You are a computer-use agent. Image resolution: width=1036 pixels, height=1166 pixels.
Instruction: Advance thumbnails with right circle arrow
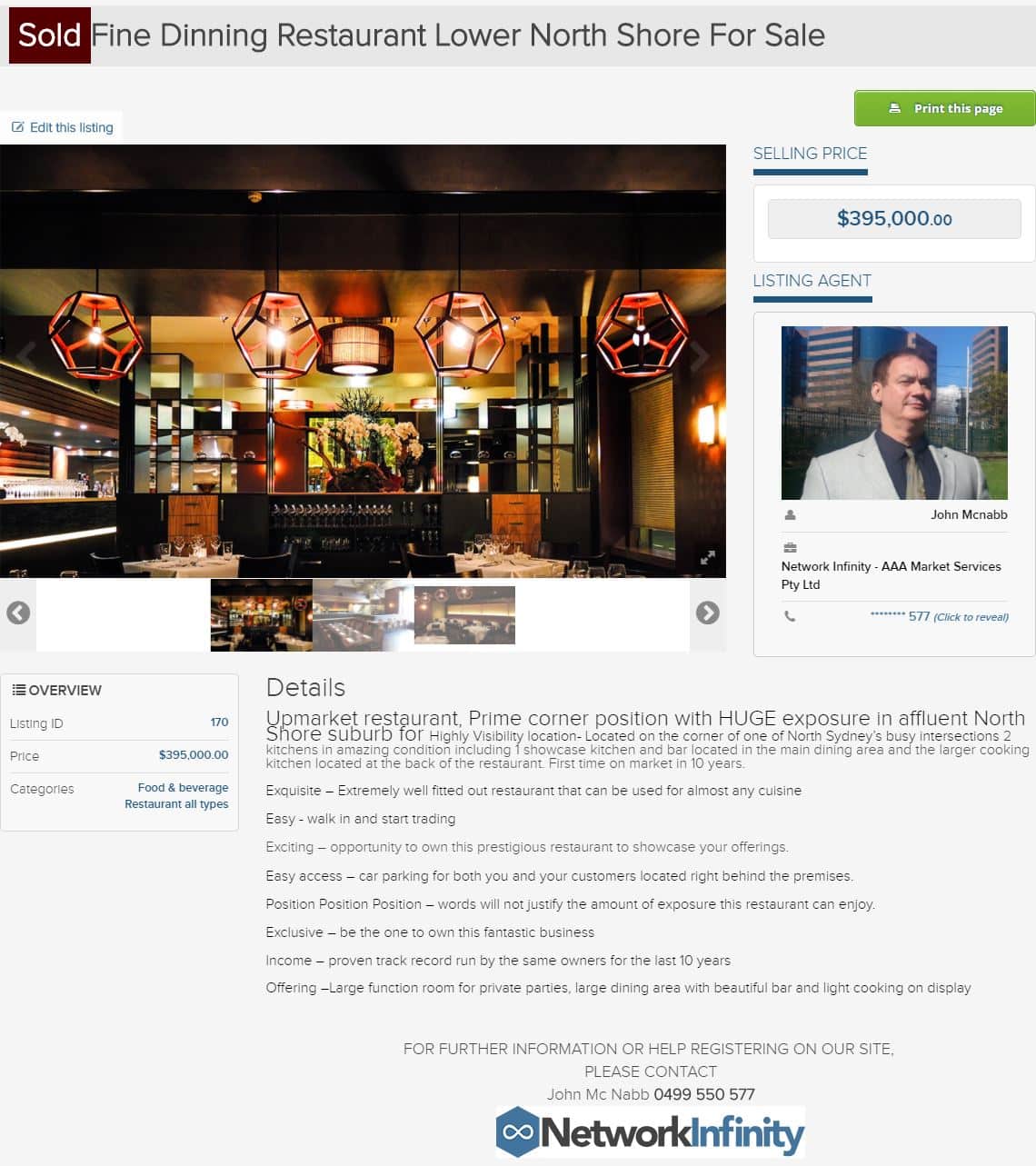coord(708,613)
